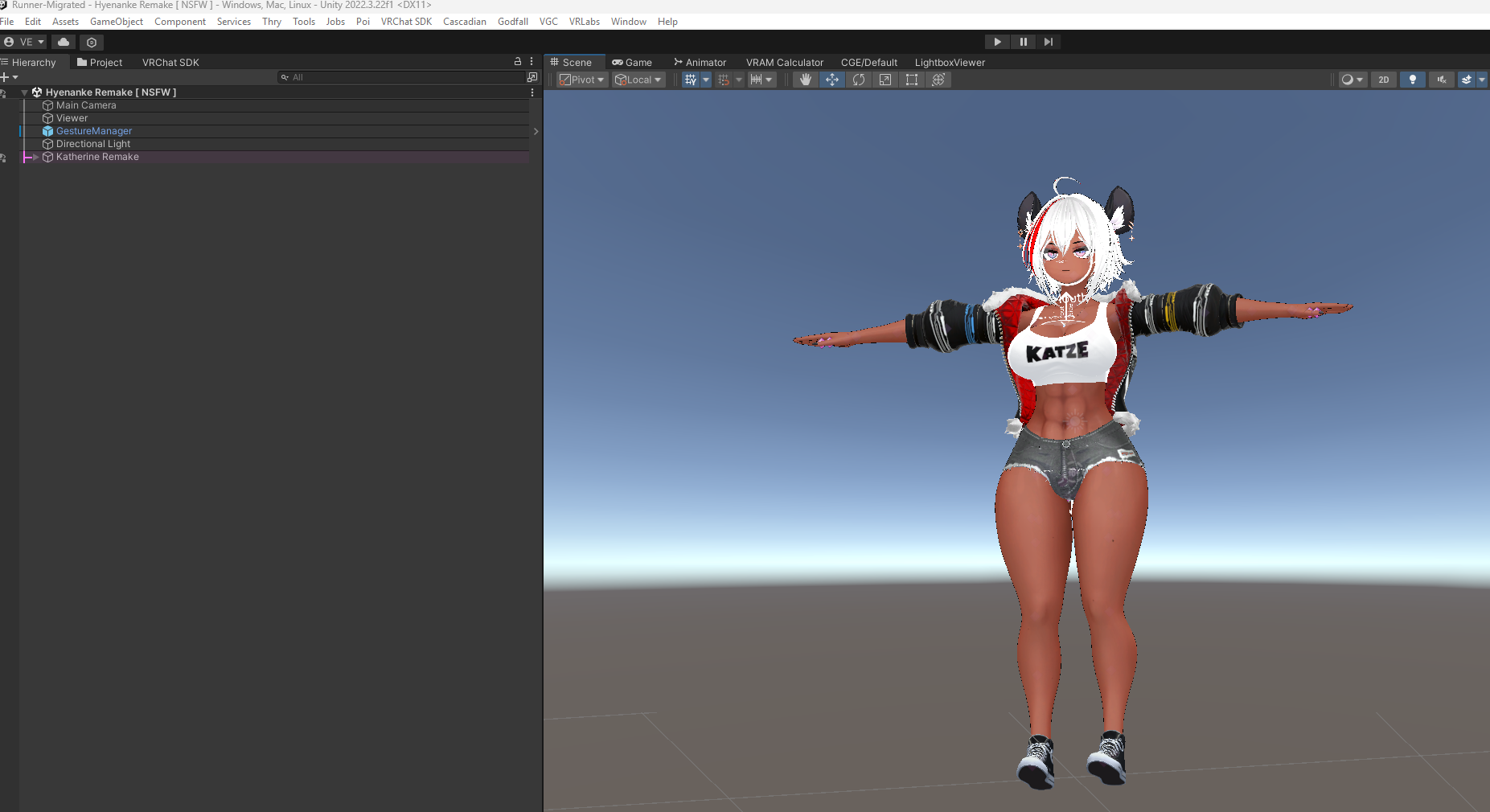The height and width of the screenshot is (812, 1490).
Task: Toggle scene effects (skybox, fog)
Action: [x=1467, y=80]
